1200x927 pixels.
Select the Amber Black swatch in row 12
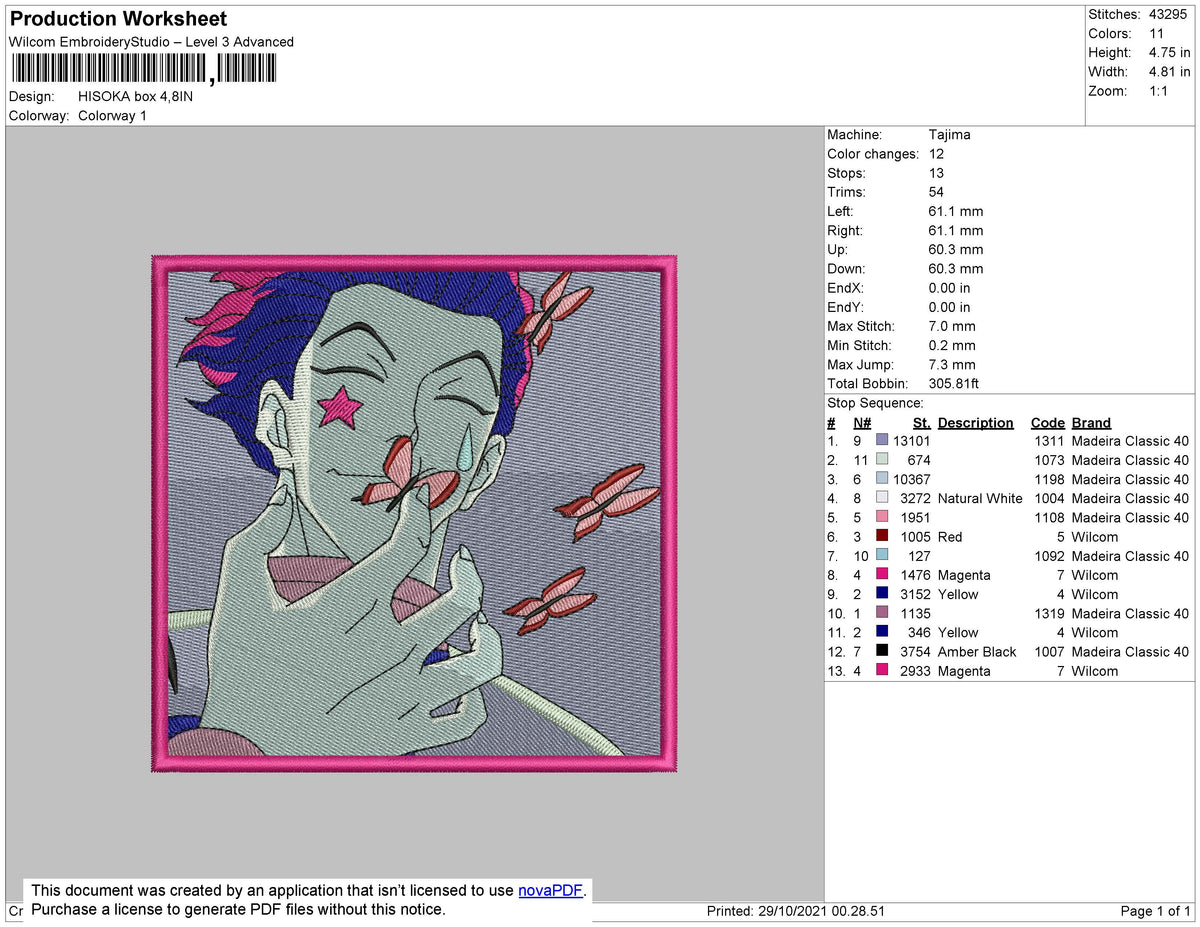881,652
